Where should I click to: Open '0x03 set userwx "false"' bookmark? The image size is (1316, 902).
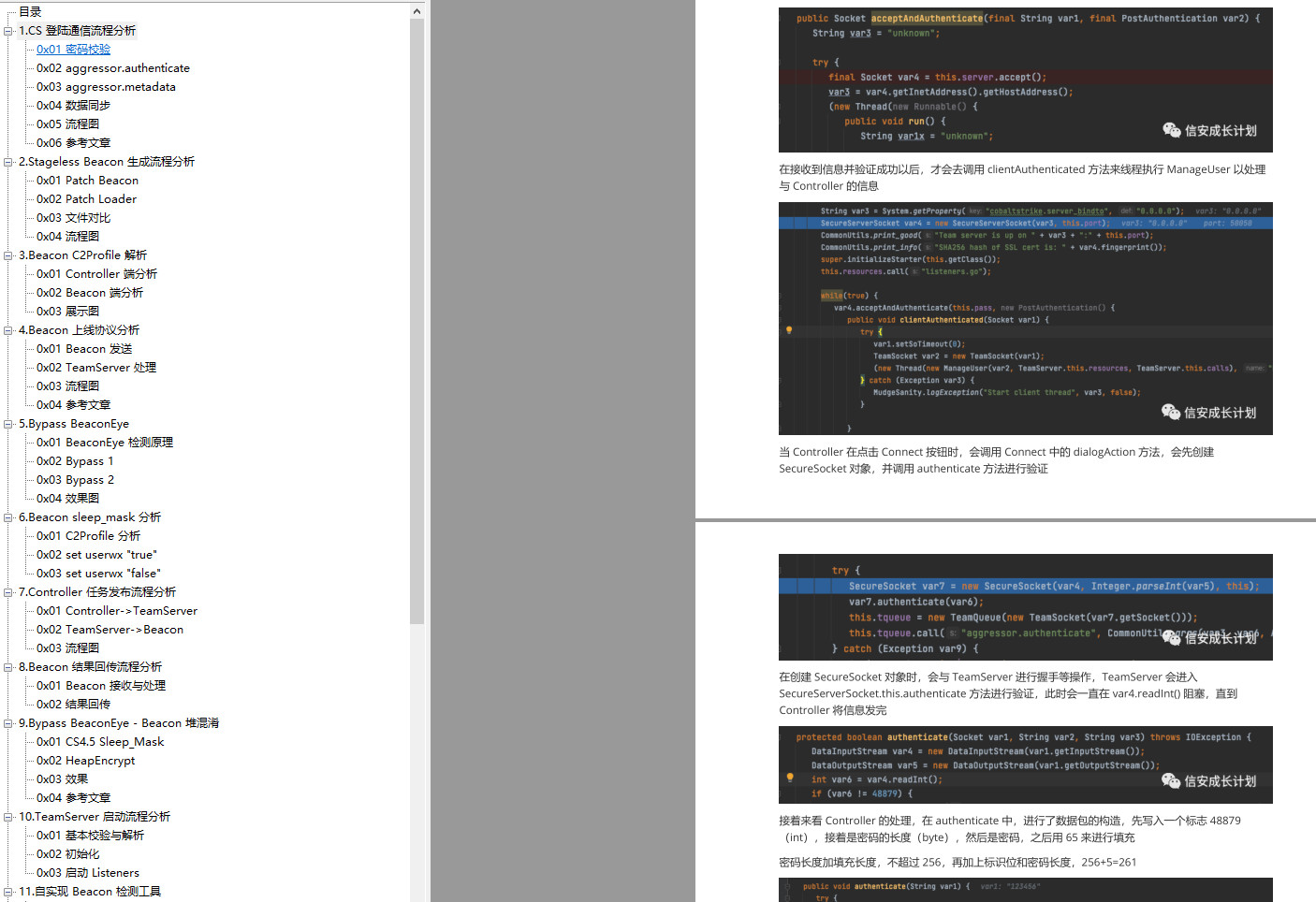tap(98, 574)
